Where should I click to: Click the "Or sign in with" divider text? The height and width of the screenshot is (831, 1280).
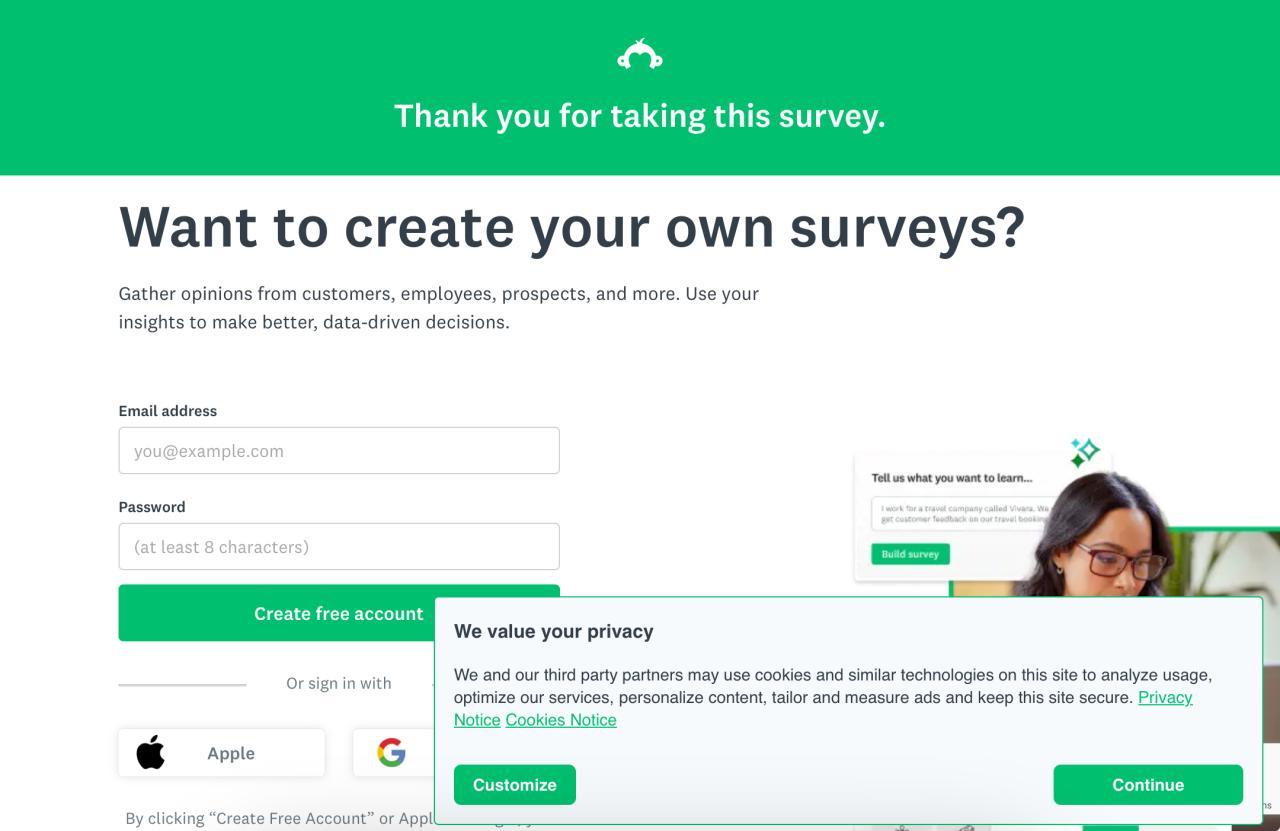tap(338, 684)
